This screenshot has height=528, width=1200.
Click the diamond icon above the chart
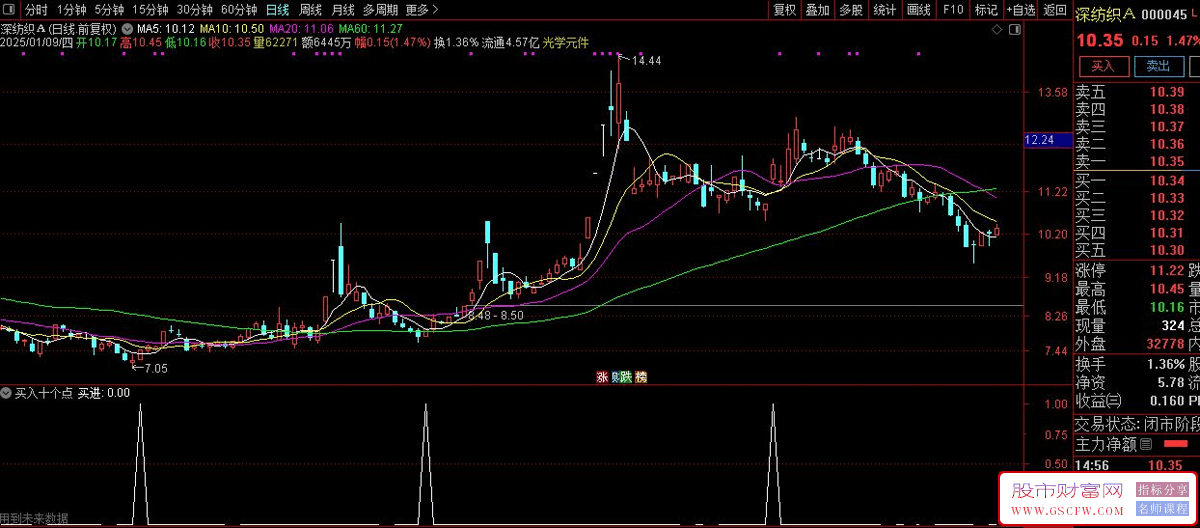[998, 31]
